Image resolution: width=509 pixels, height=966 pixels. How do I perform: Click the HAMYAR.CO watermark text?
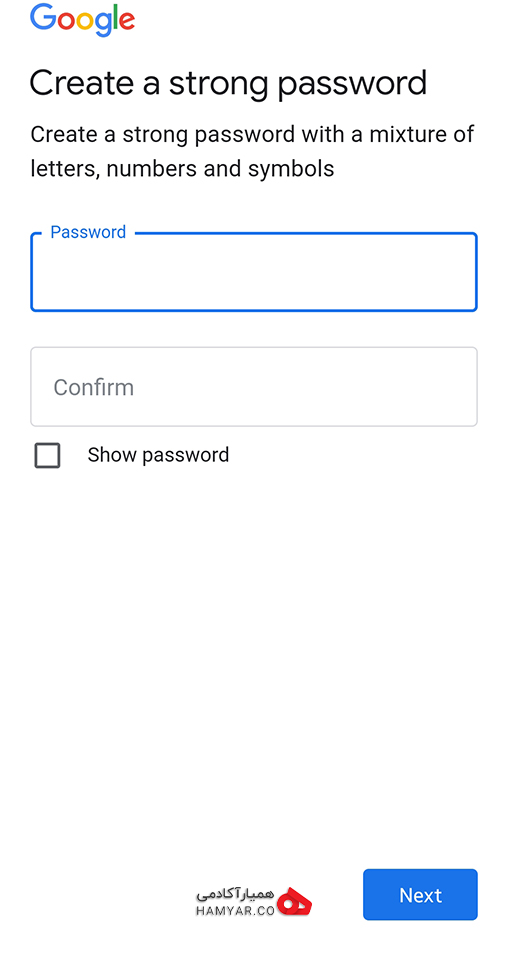(235, 911)
